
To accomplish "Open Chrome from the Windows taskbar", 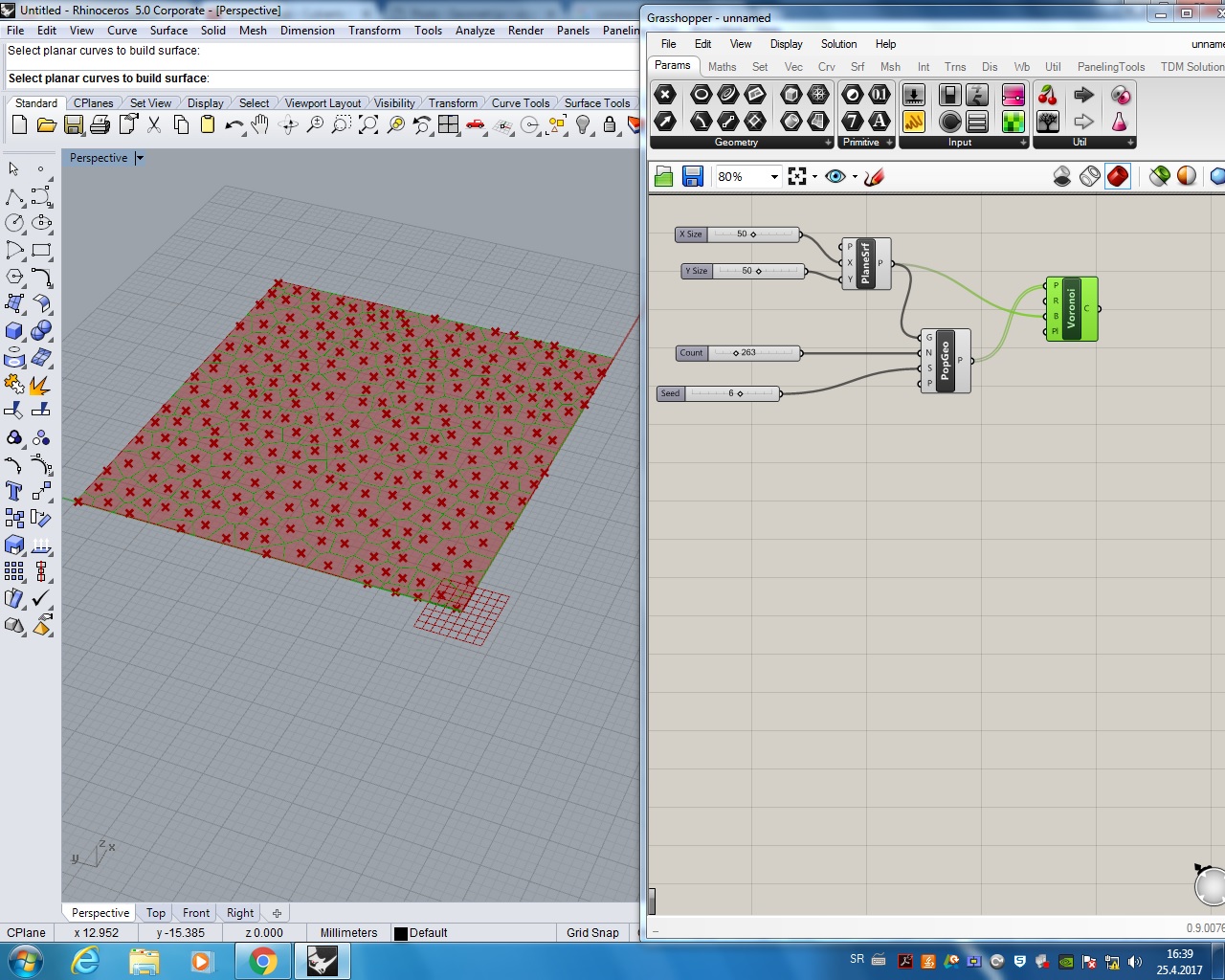I will point(261,961).
